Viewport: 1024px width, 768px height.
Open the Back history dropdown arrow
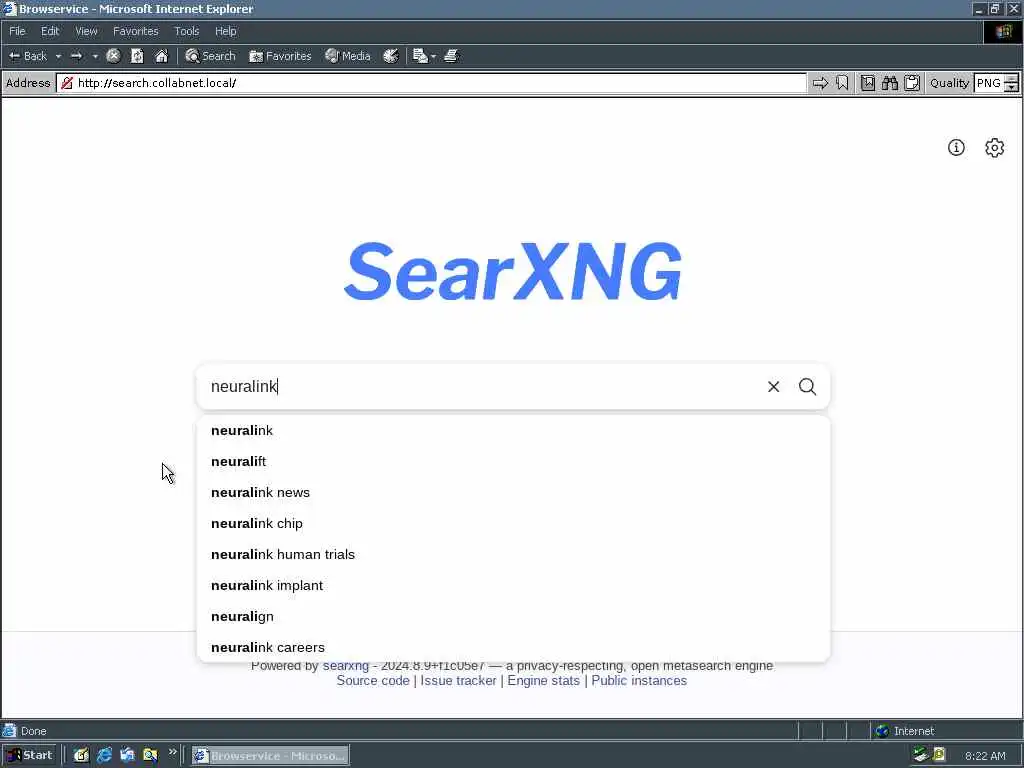[58, 56]
